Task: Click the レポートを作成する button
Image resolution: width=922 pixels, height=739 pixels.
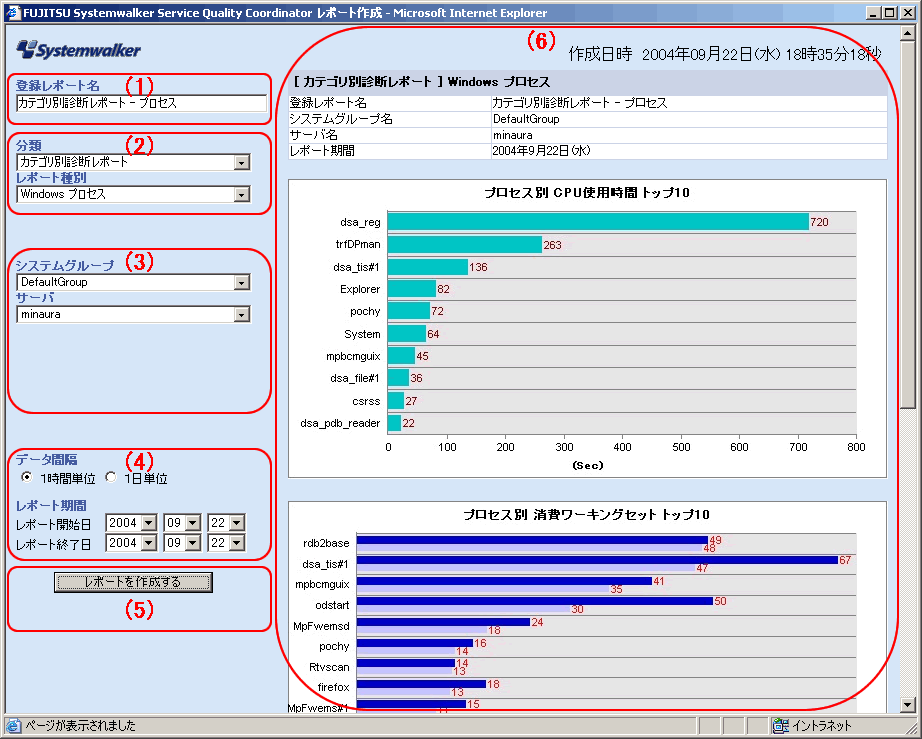Action: 133,582
